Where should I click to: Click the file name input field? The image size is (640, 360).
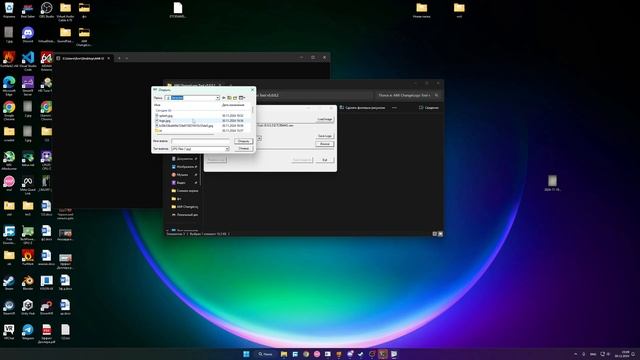point(201,141)
